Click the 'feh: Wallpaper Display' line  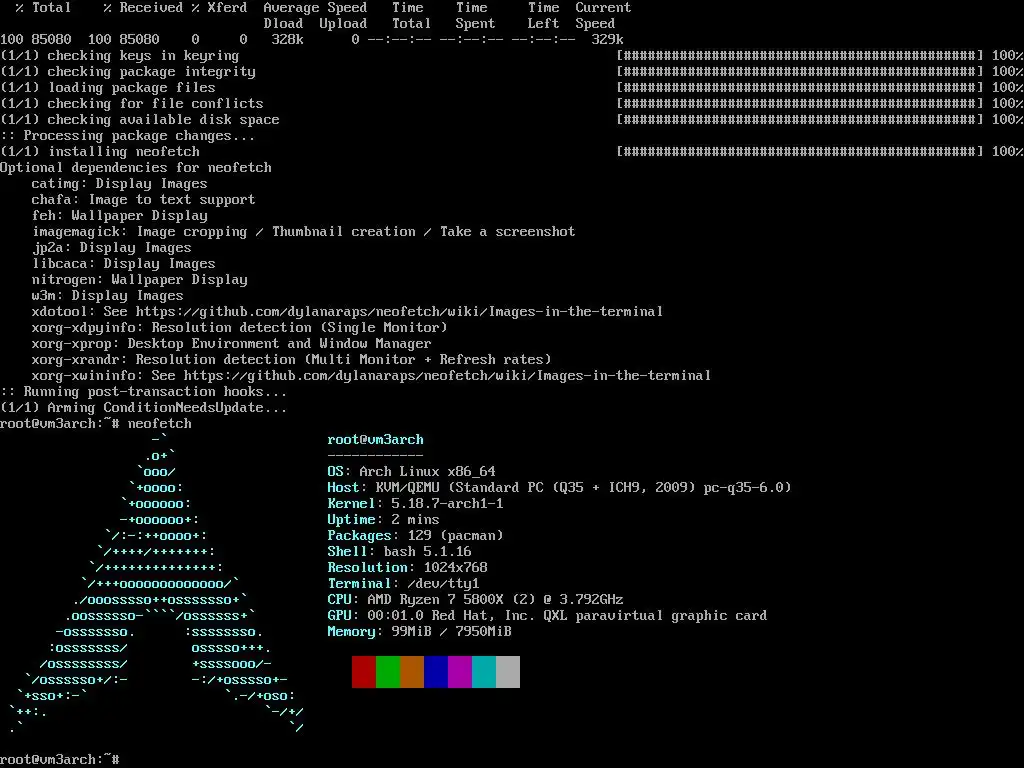(x=120, y=216)
